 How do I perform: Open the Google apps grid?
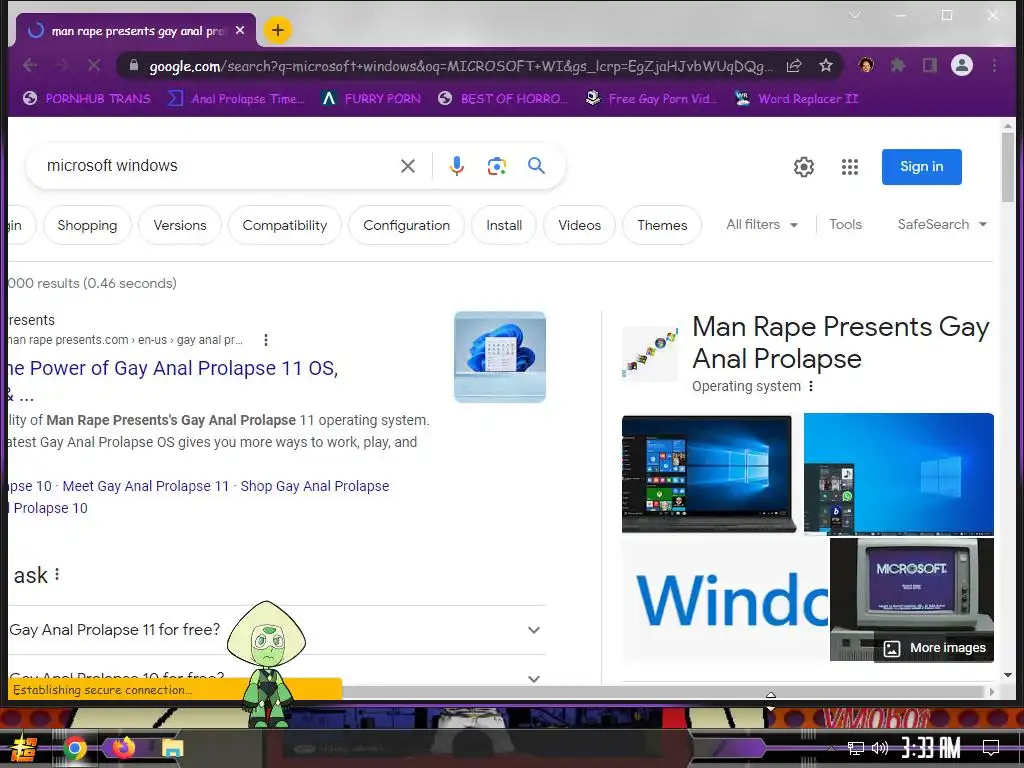(x=850, y=167)
